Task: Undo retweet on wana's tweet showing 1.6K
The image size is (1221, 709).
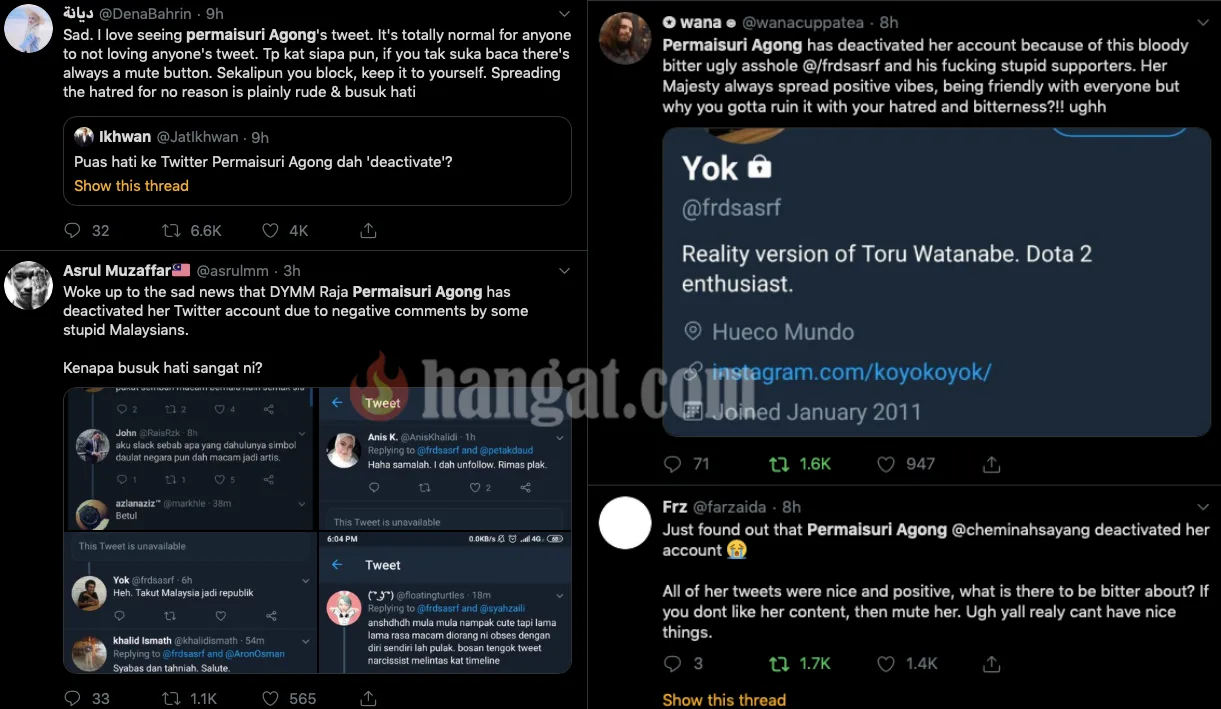Action: click(x=778, y=464)
